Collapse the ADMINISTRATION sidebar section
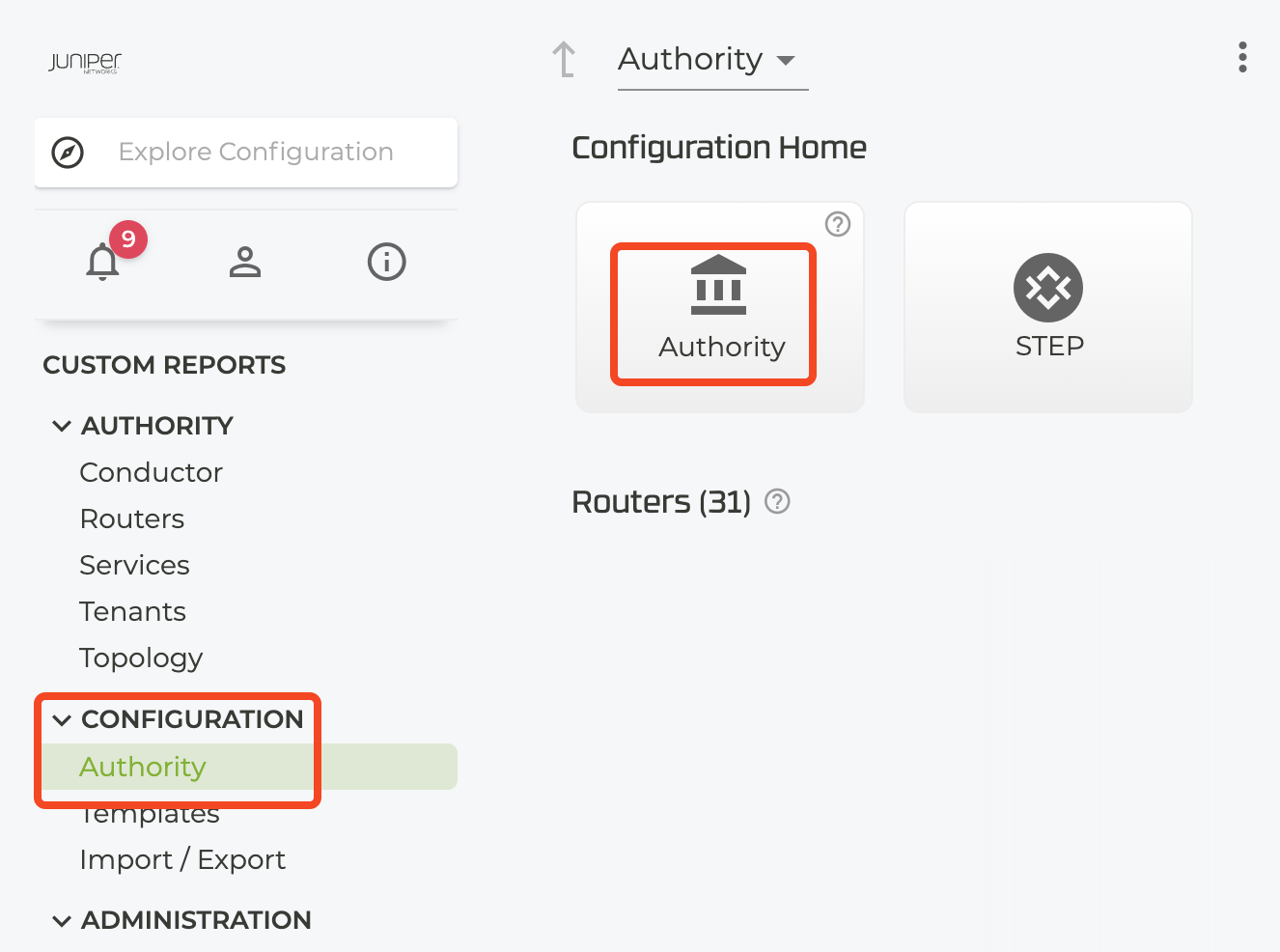This screenshot has height=952, width=1280. coord(62,920)
